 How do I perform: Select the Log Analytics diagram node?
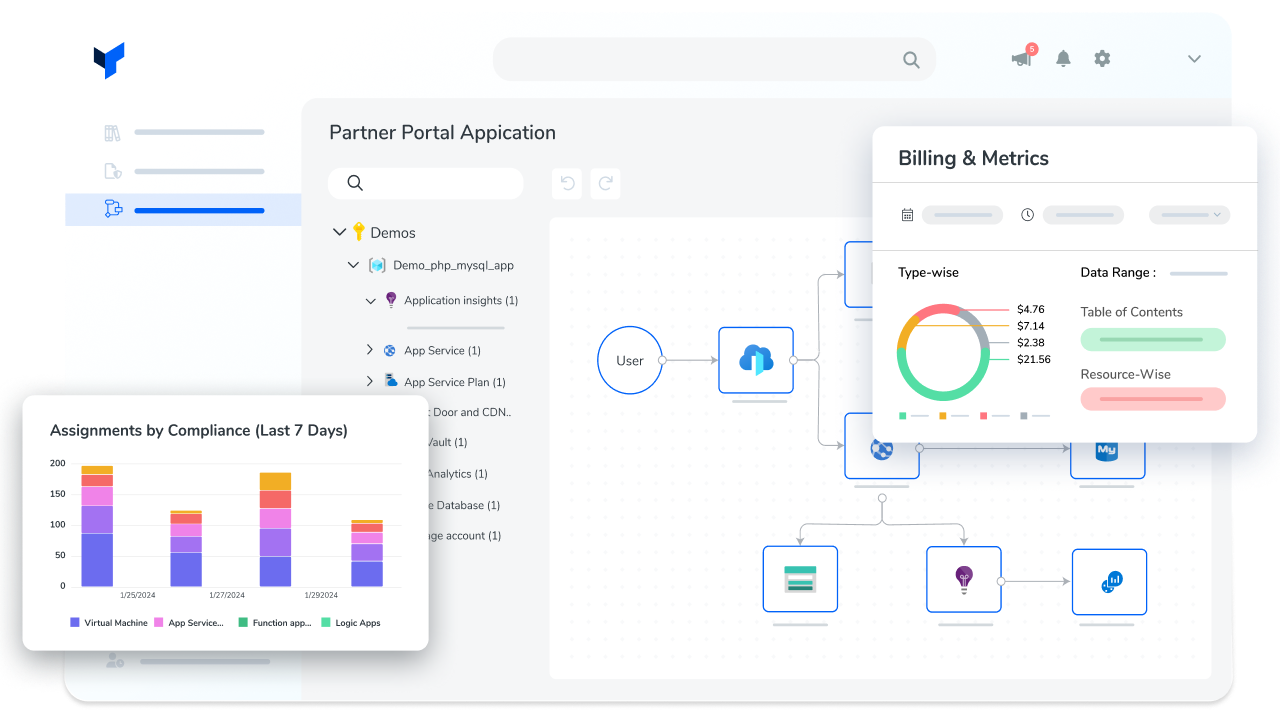point(1109,581)
